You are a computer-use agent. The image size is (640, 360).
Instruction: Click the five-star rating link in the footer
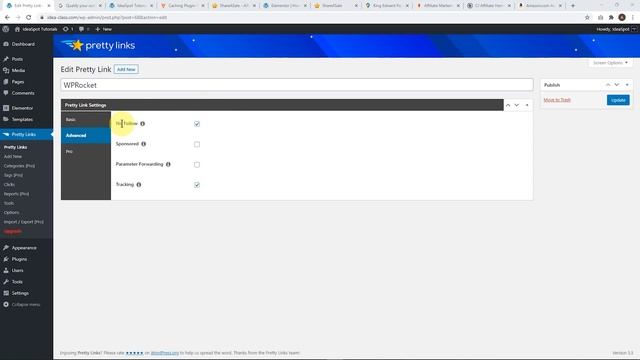(134, 353)
